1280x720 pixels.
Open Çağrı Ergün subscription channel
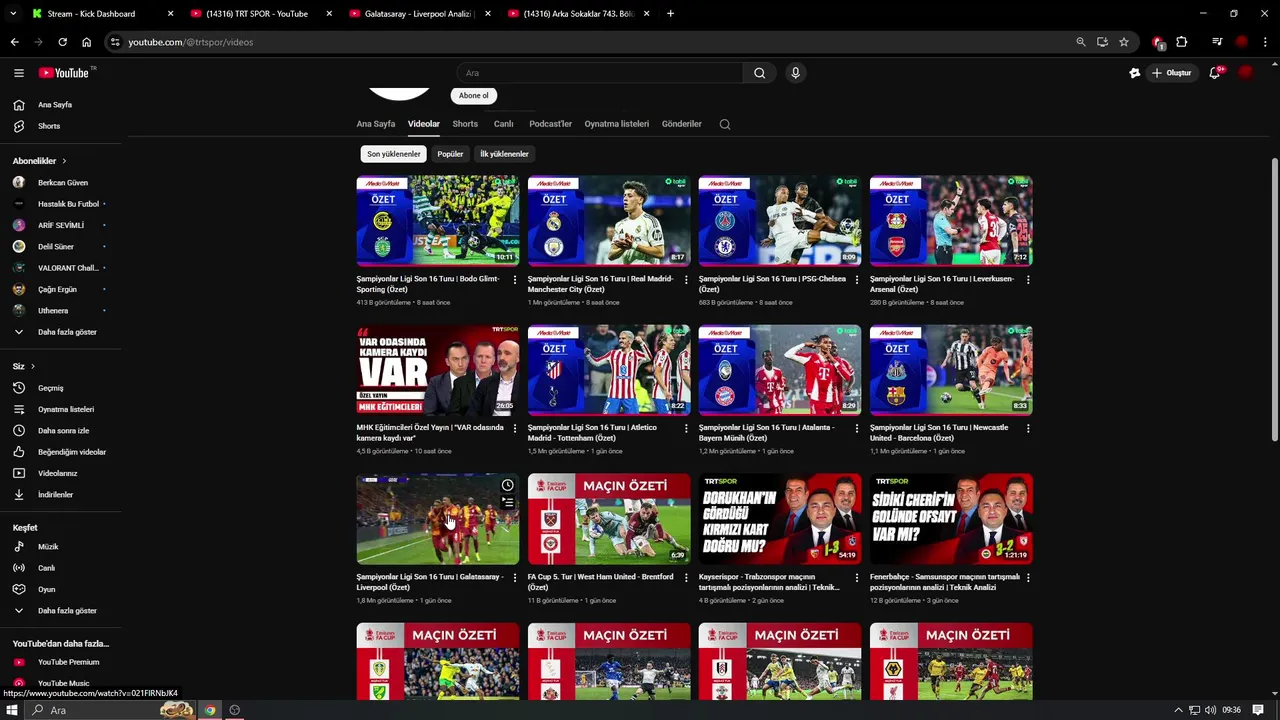60,289
